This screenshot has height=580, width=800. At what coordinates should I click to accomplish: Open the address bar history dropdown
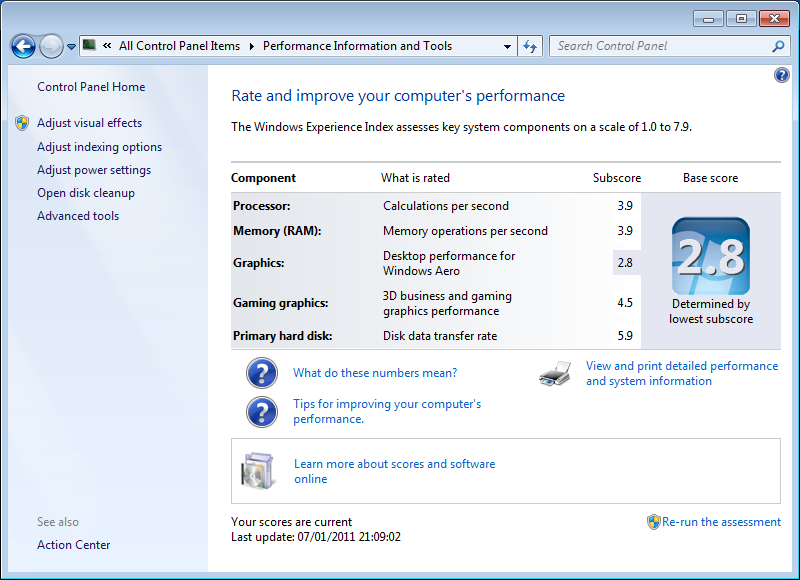coord(507,46)
